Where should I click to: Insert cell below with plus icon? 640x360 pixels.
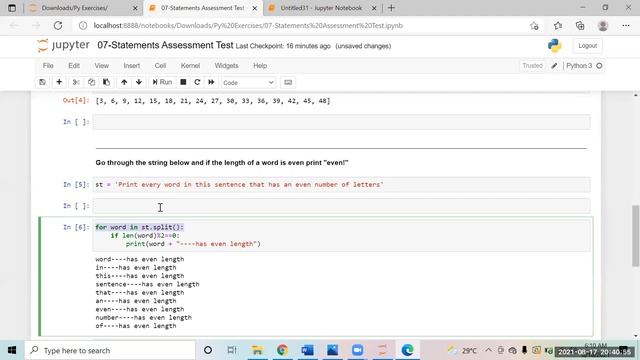click(x=59, y=82)
